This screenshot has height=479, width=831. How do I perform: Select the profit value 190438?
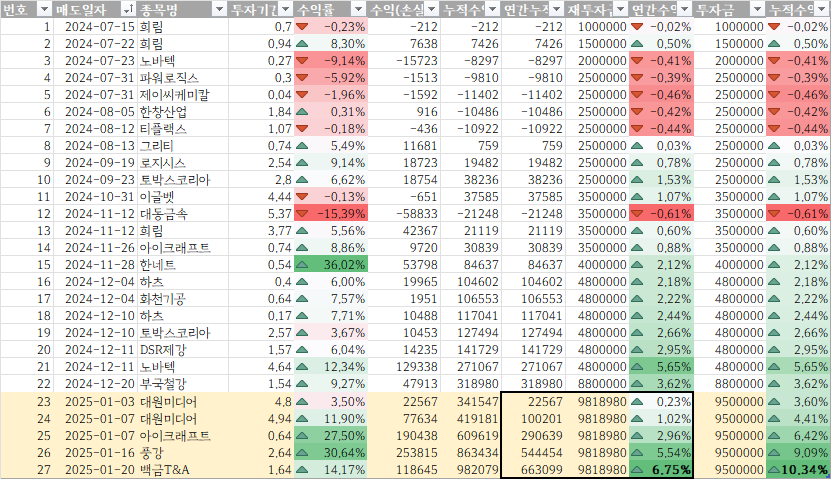click(x=404, y=436)
